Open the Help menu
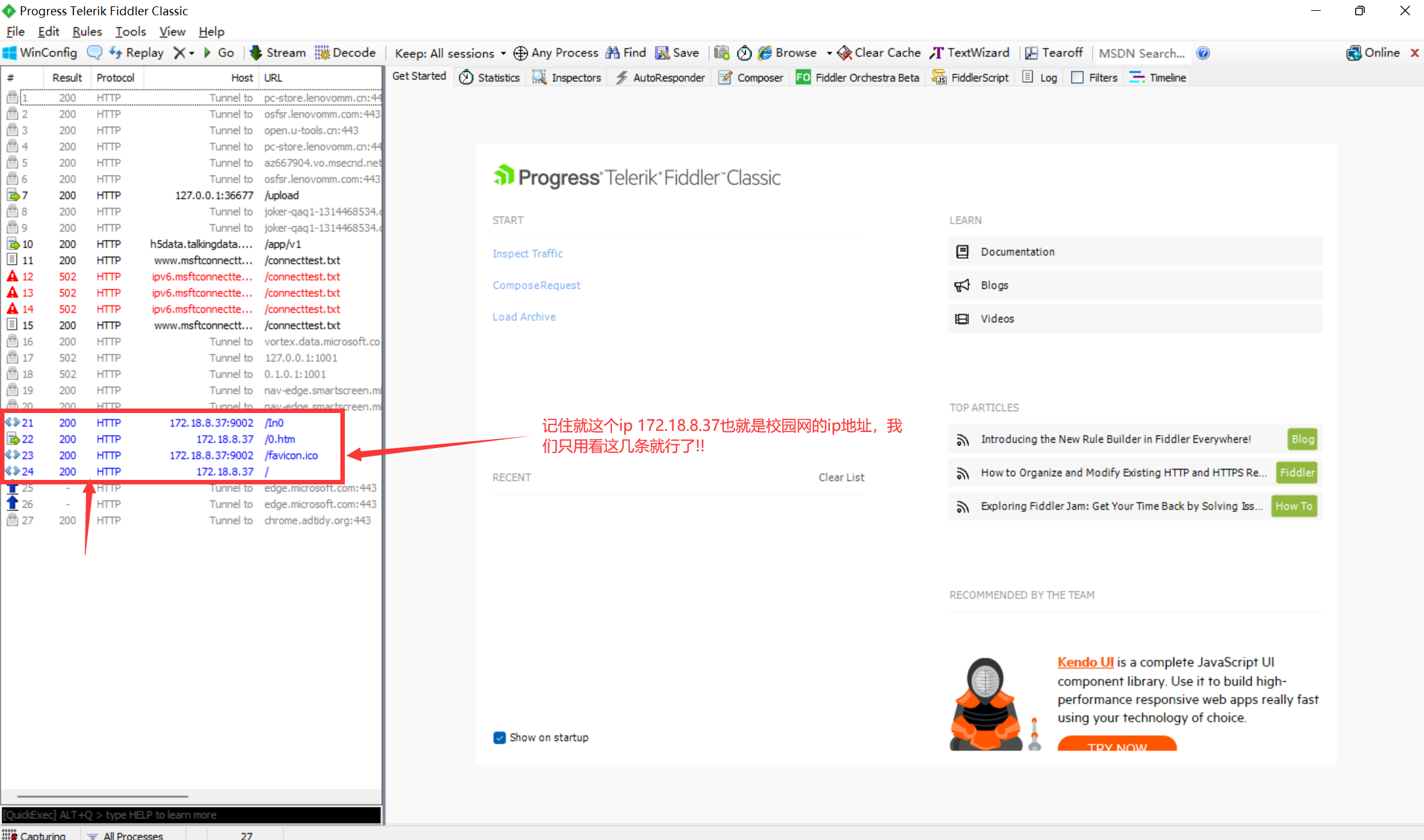 pos(212,31)
